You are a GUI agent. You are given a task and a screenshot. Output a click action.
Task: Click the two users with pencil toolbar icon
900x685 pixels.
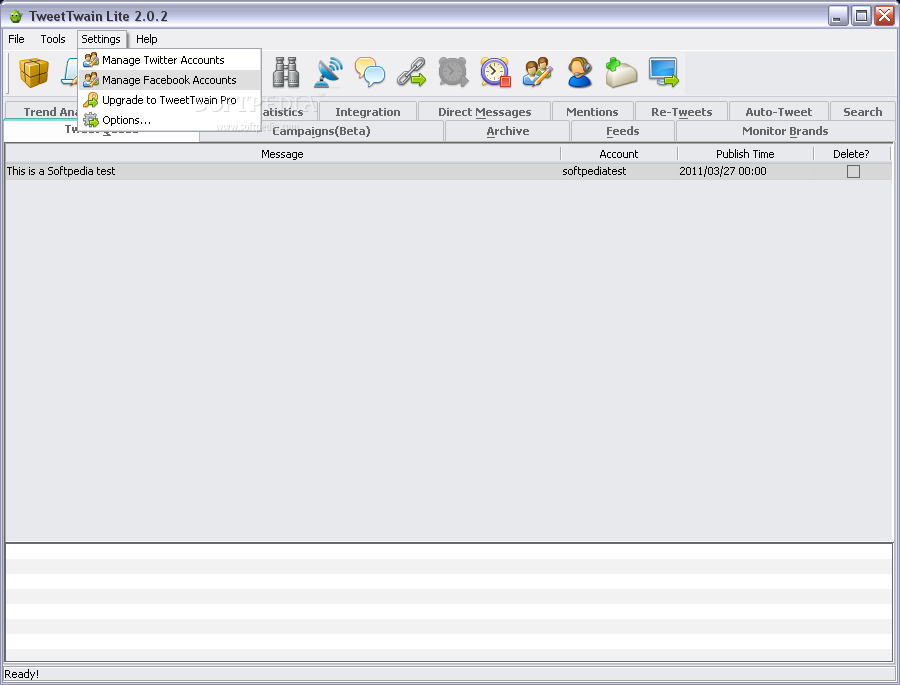(x=538, y=72)
